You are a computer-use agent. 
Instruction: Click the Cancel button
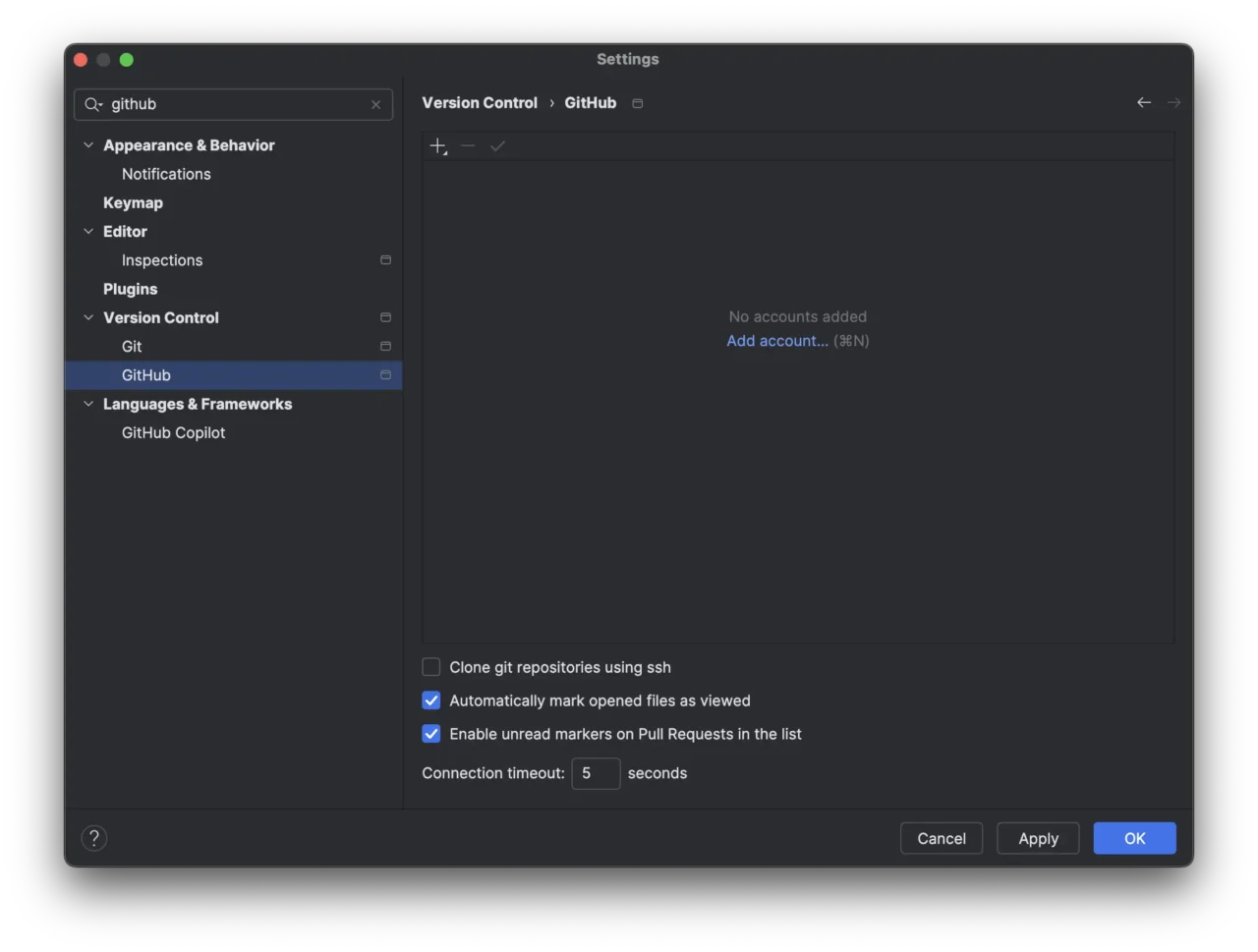[x=942, y=838]
